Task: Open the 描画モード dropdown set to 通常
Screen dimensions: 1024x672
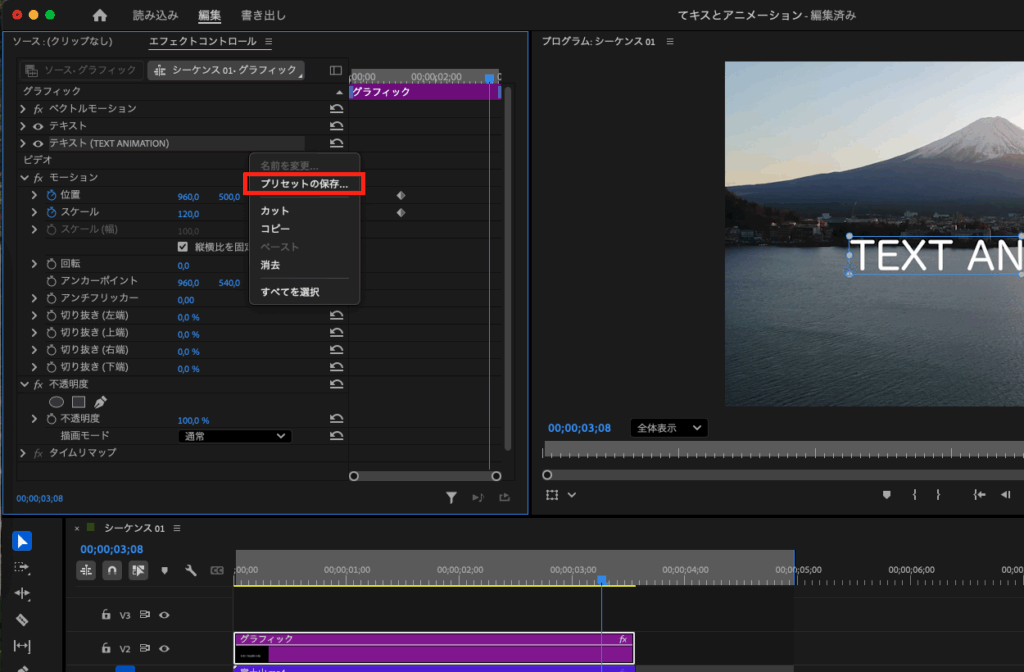Action: [234, 436]
